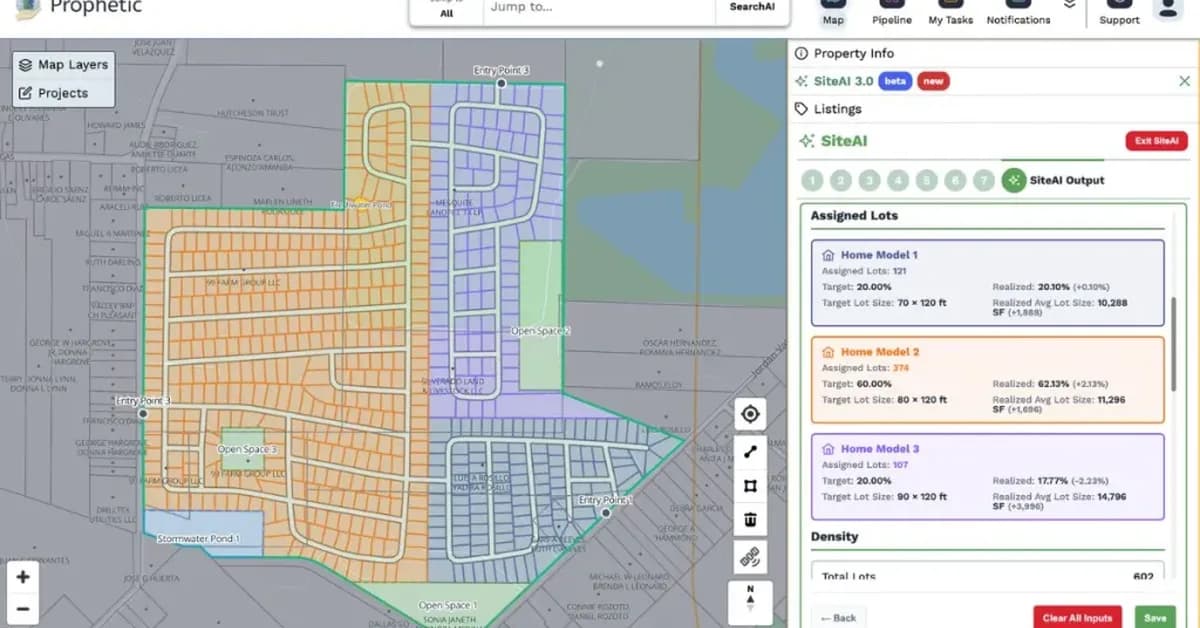Click the Home Model 3 house icon
The height and width of the screenshot is (628, 1200).
point(828,449)
